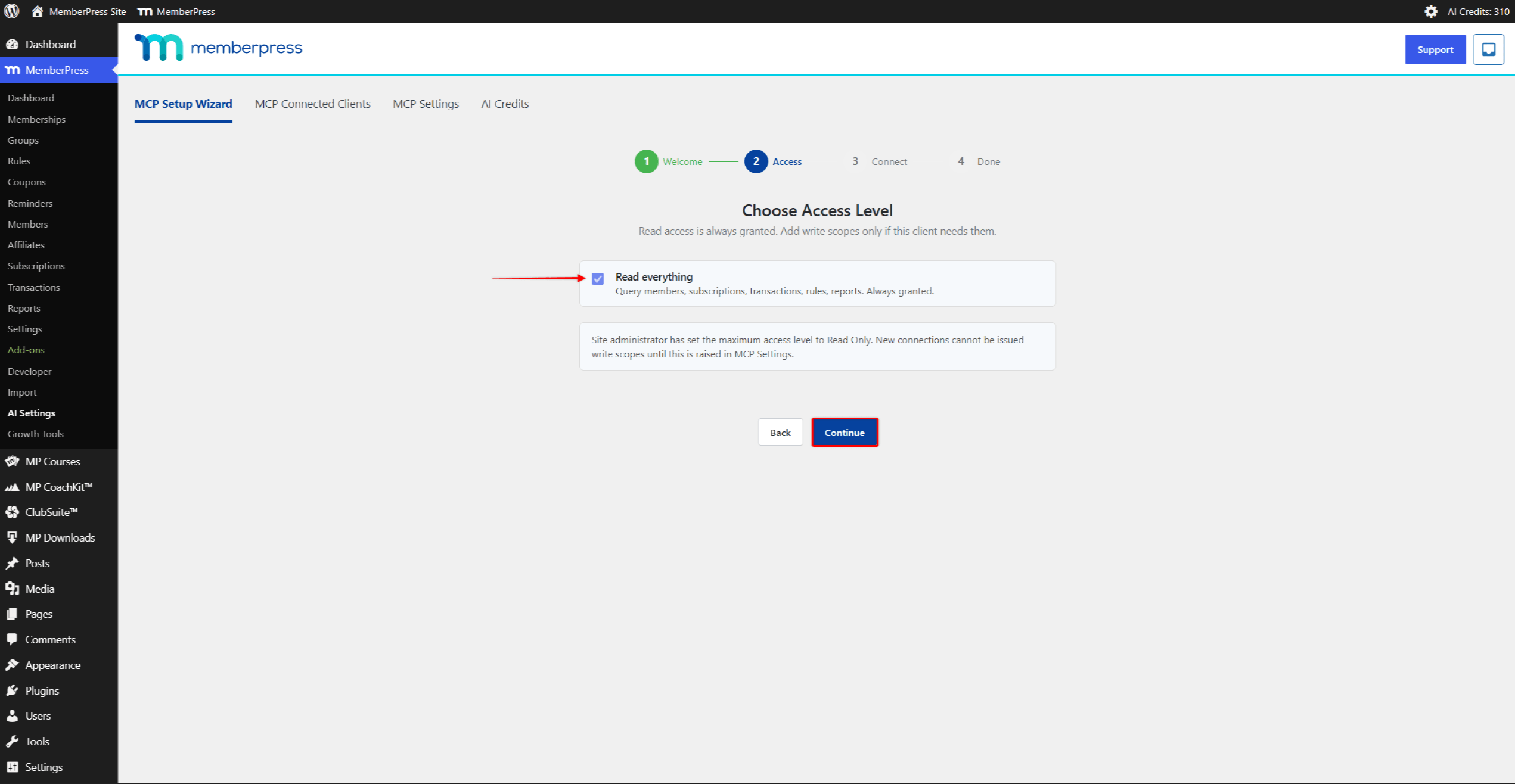This screenshot has width=1515, height=784.
Task: Click the MemberPress sidebar menu icon
Action: 12,70
